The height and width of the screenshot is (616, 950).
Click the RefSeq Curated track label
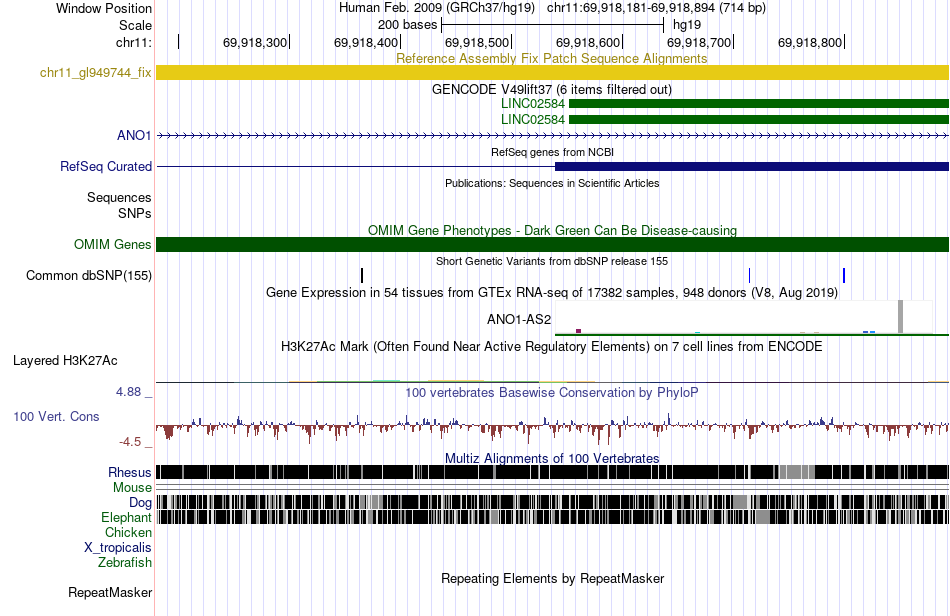click(x=106, y=167)
